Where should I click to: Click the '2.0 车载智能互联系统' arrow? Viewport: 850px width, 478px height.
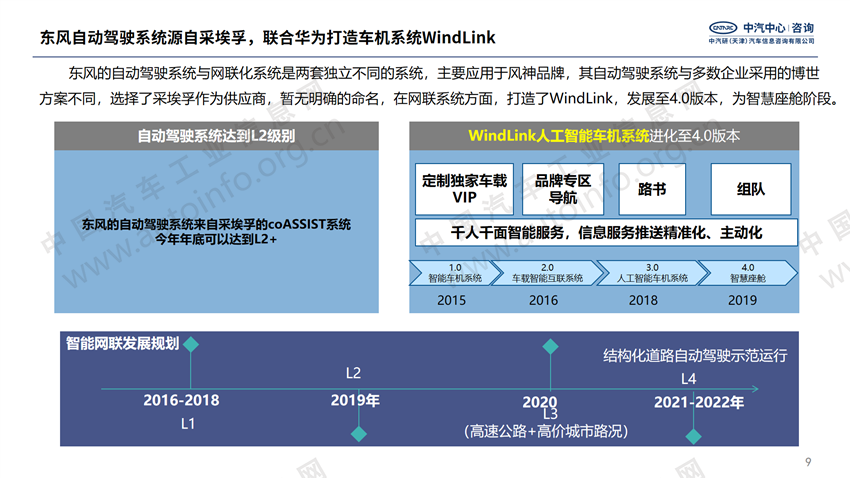click(x=548, y=273)
